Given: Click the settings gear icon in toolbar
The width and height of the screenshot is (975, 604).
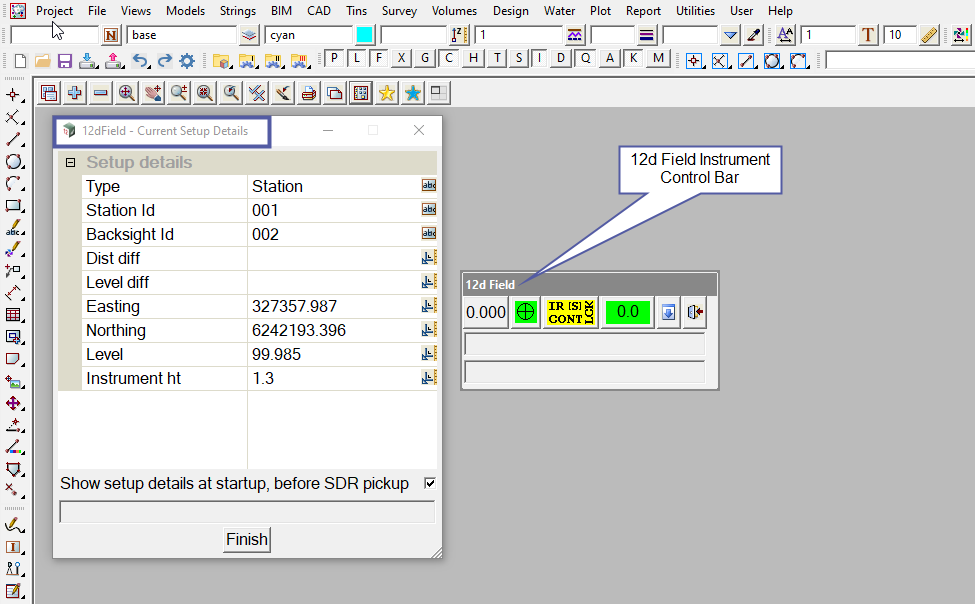Looking at the screenshot, I should click(187, 60).
